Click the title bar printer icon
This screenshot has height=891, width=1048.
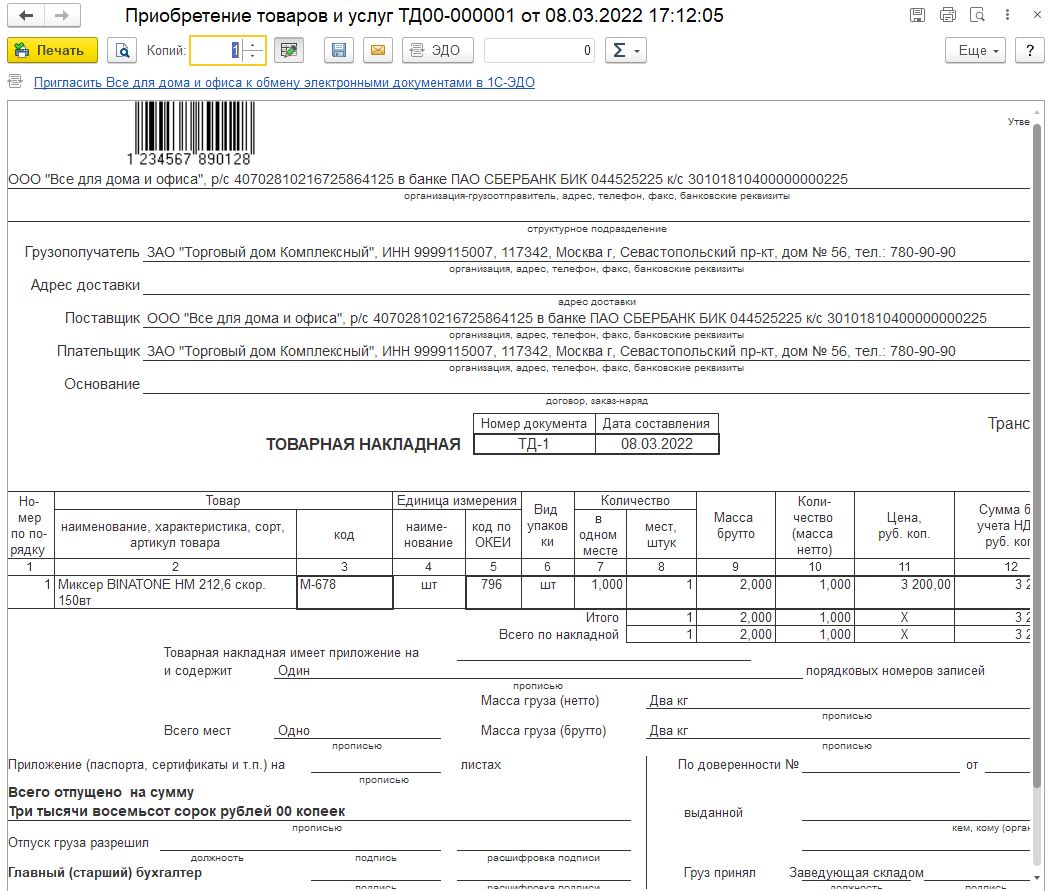point(948,15)
